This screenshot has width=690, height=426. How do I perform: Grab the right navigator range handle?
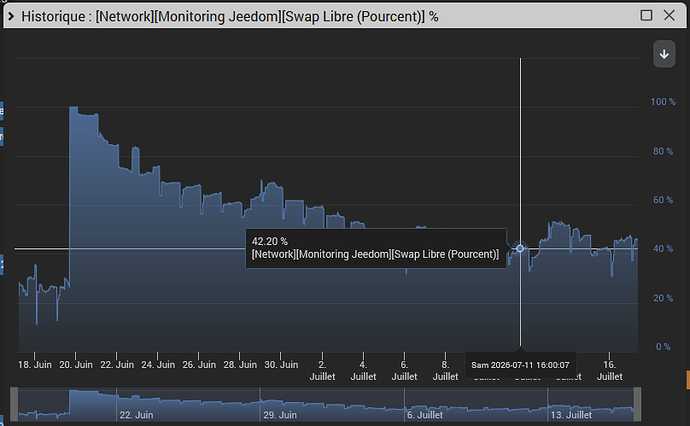tap(637, 404)
